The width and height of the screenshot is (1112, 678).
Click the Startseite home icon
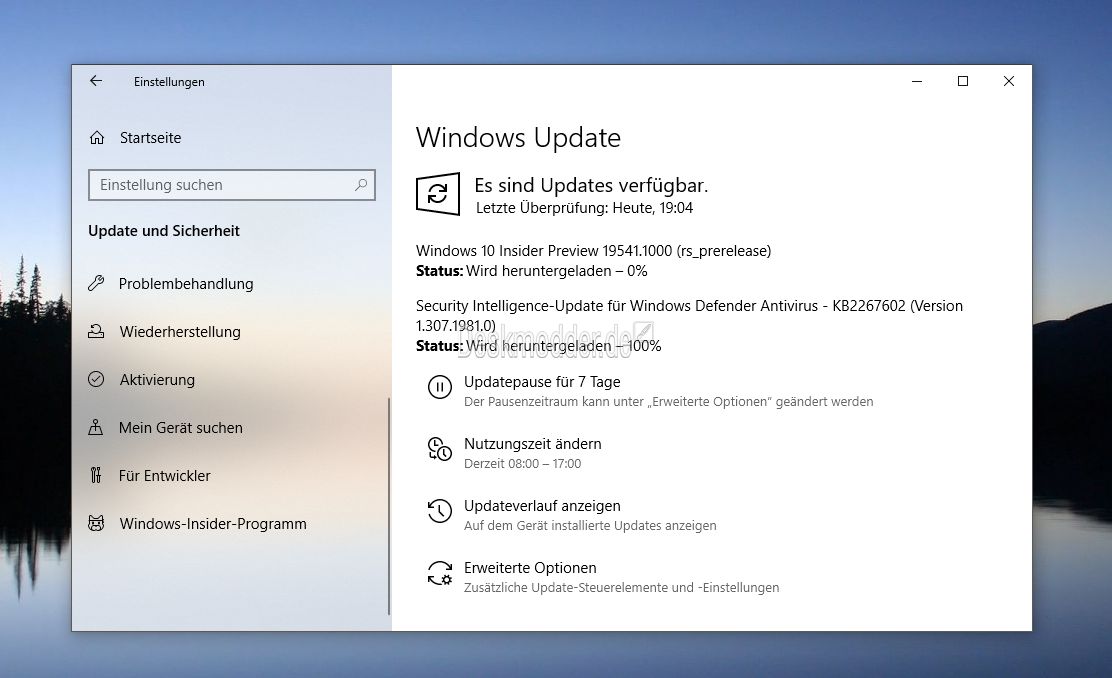[96, 138]
